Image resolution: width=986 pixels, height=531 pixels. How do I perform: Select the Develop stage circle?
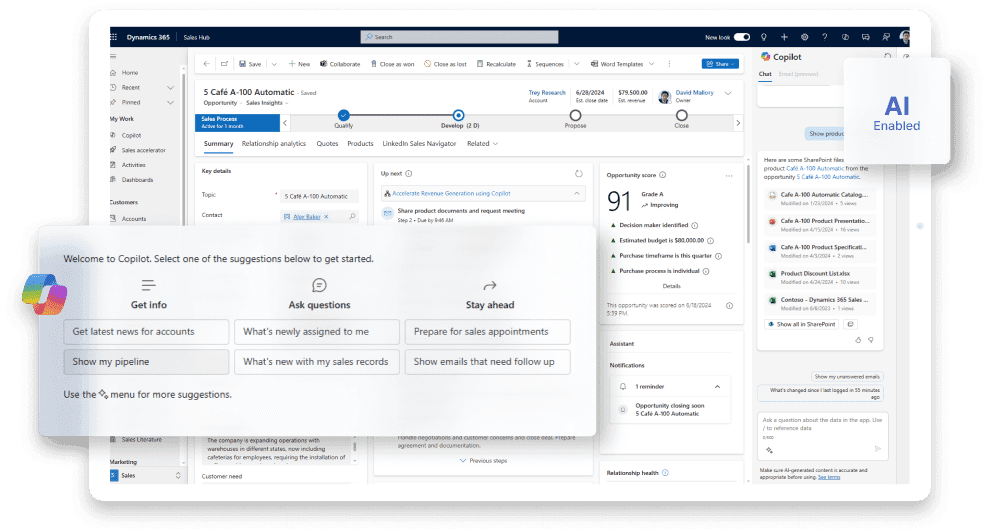[x=458, y=116]
